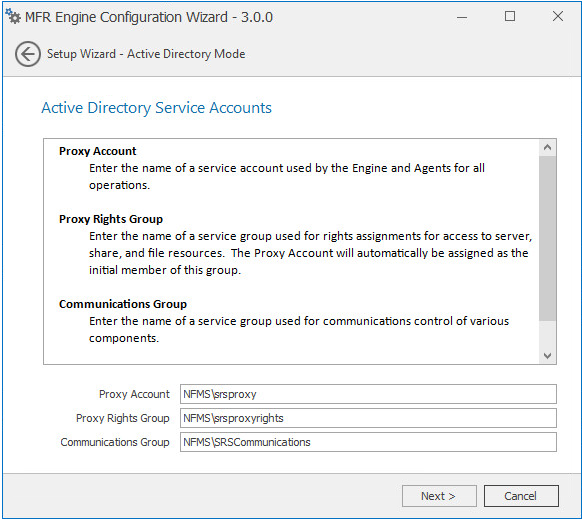Click the Active Directory Service Accounts heading
The width and height of the screenshot is (584, 521).
(156, 108)
